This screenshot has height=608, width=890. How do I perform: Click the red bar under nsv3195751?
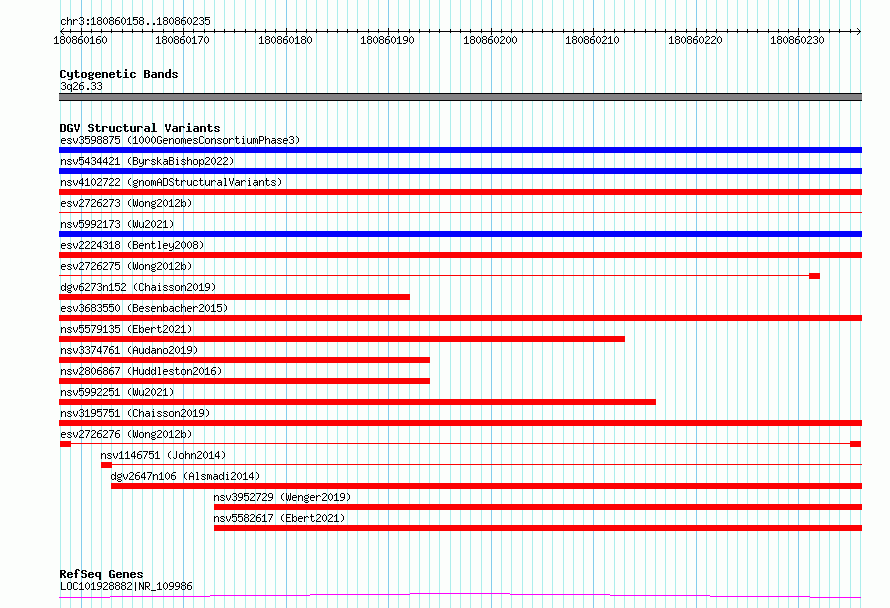coord(460,423)
